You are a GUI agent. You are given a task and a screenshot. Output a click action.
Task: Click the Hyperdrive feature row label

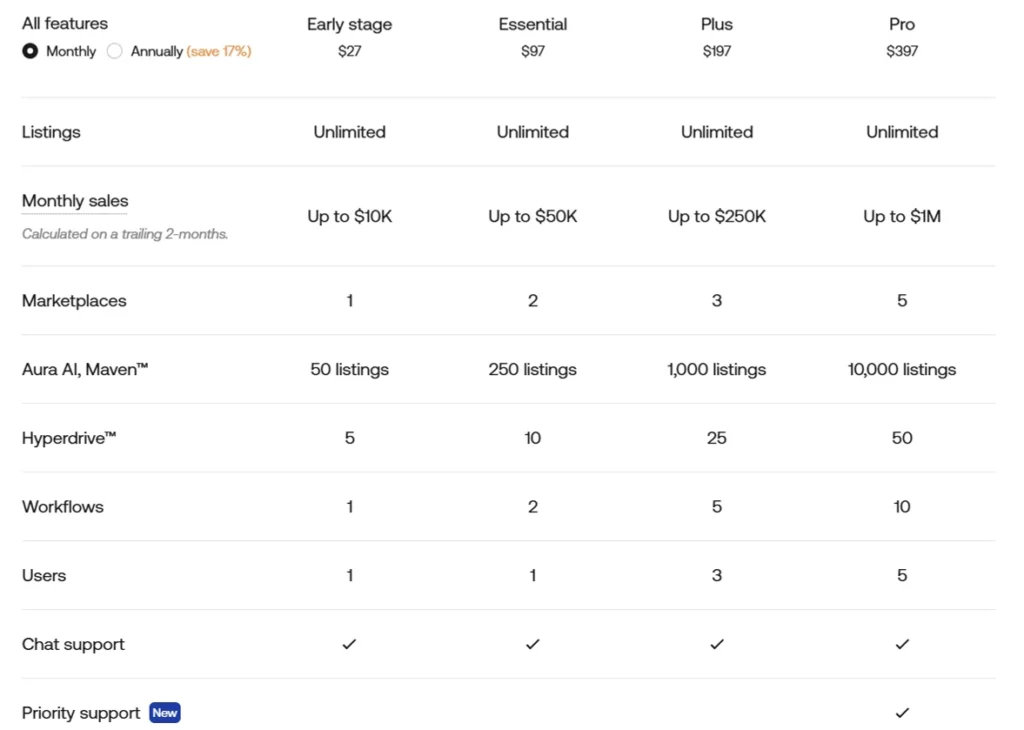68,437
